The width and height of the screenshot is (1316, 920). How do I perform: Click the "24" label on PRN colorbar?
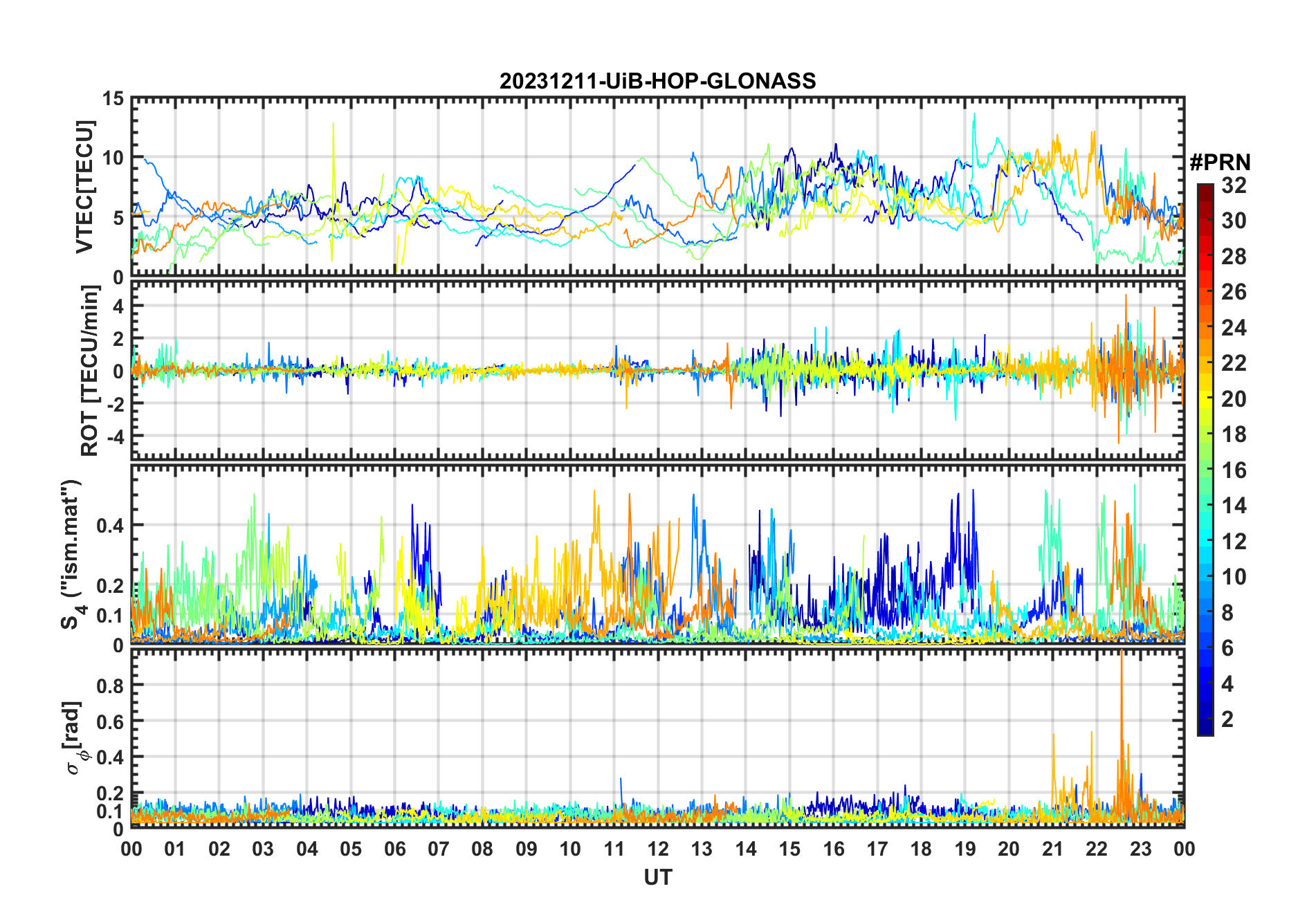(x=1234, y=328)
